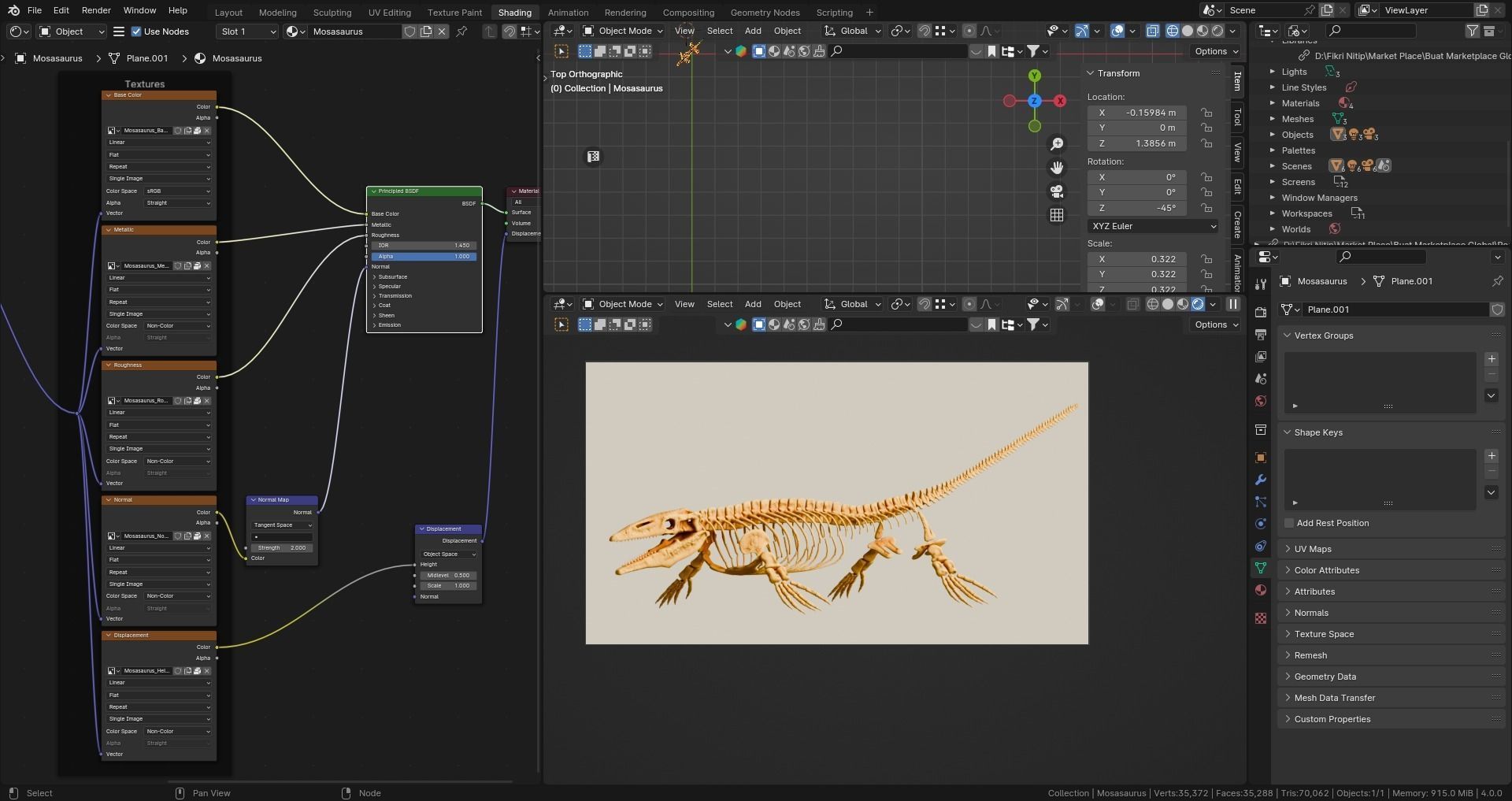Open the View Layer properties tab
The width and height of the screenshot is (1512, 801).
click(1261, 356)
